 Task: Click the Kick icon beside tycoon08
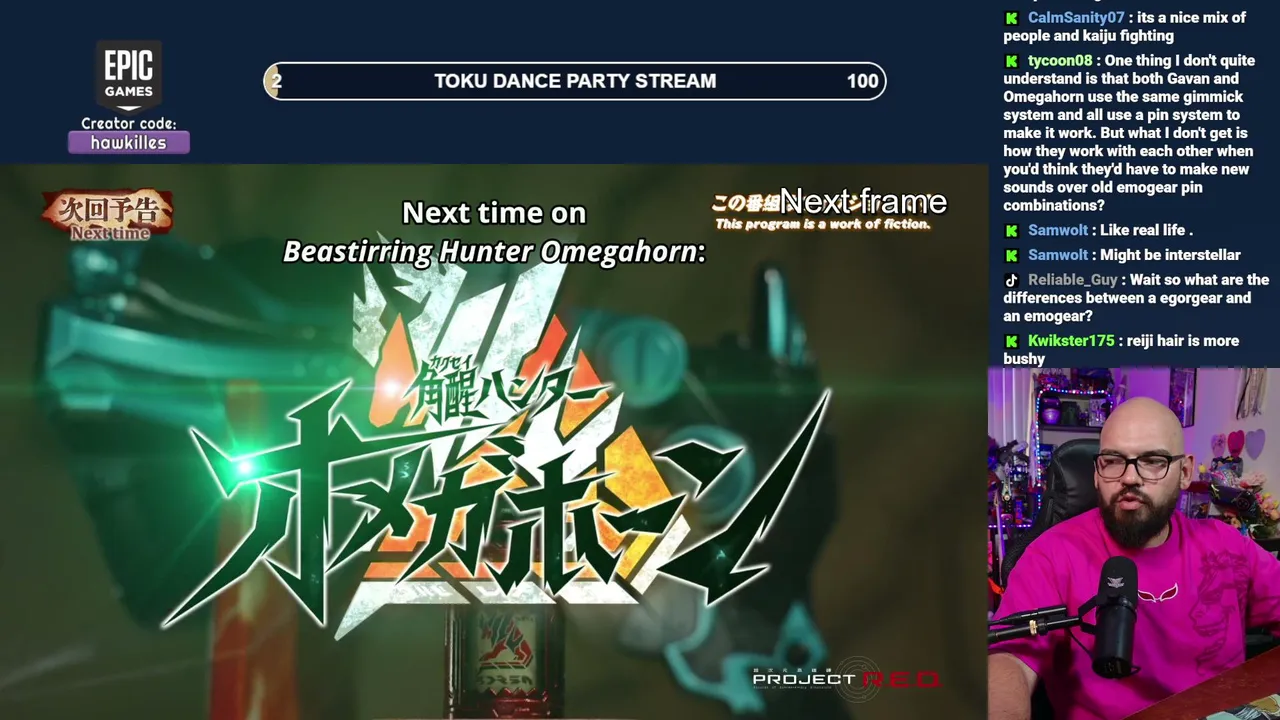coord(1012,61)
